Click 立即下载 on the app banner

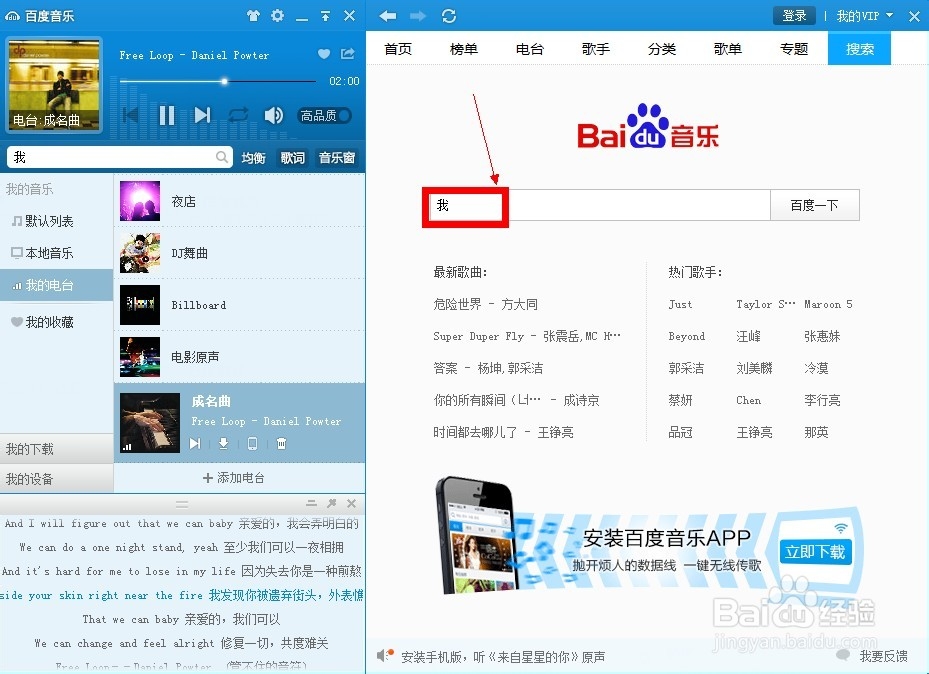tap(815, 552)
